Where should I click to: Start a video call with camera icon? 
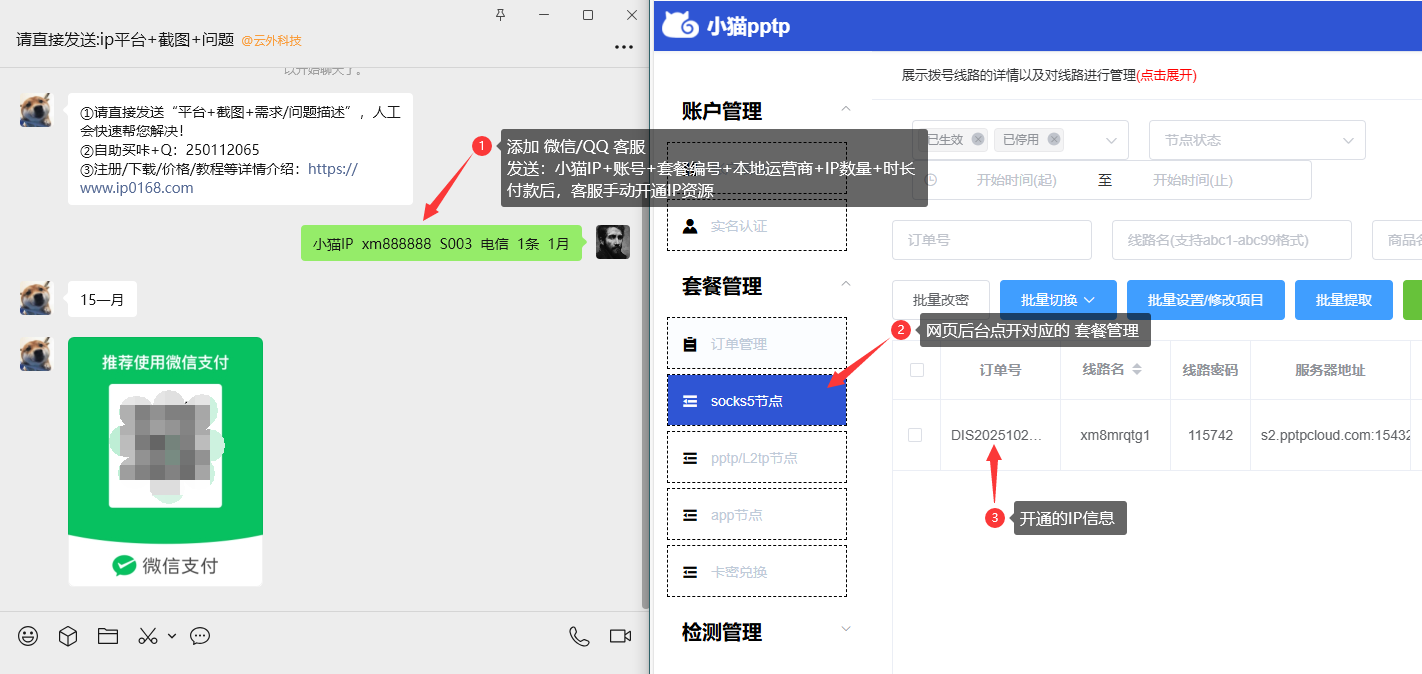click(620, 636)
